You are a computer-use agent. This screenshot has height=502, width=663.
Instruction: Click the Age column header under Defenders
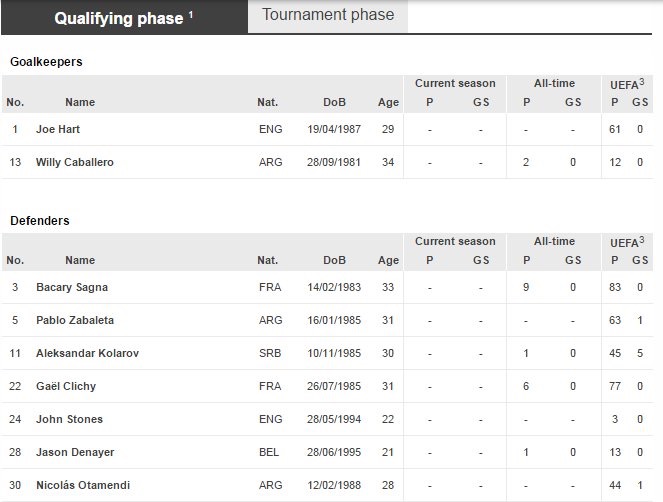point(388,260)
